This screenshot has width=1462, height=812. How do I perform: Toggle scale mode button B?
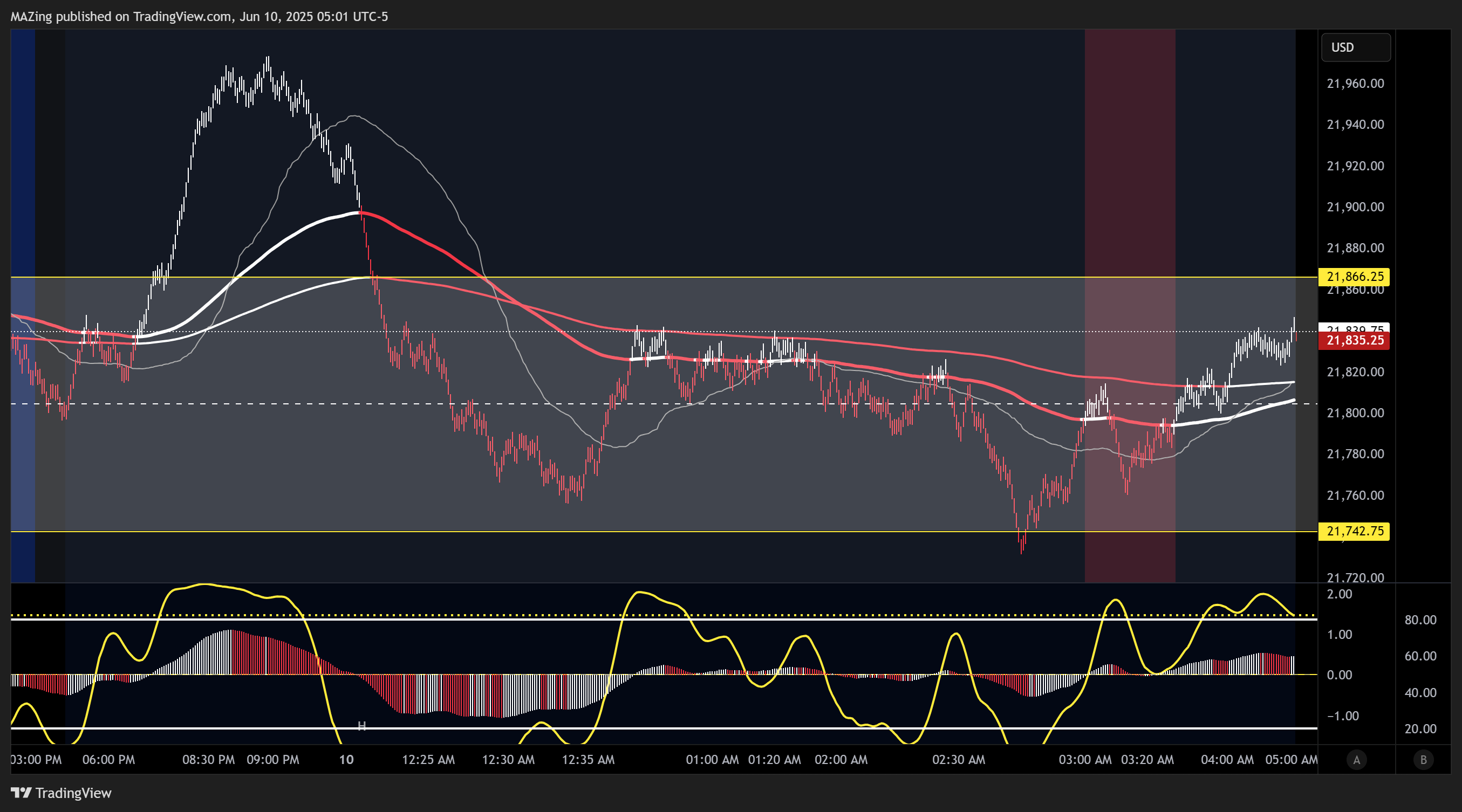click(x=1423, y=760)
